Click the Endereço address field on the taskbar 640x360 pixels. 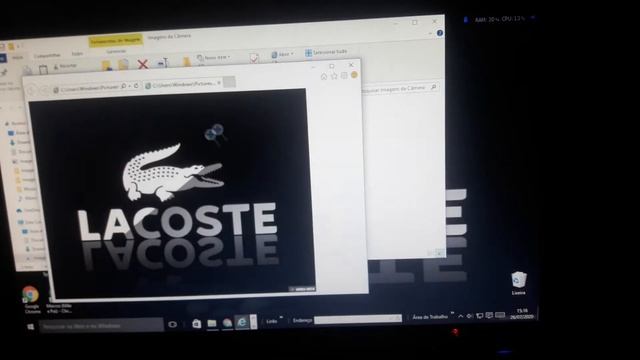pos(358,319)
